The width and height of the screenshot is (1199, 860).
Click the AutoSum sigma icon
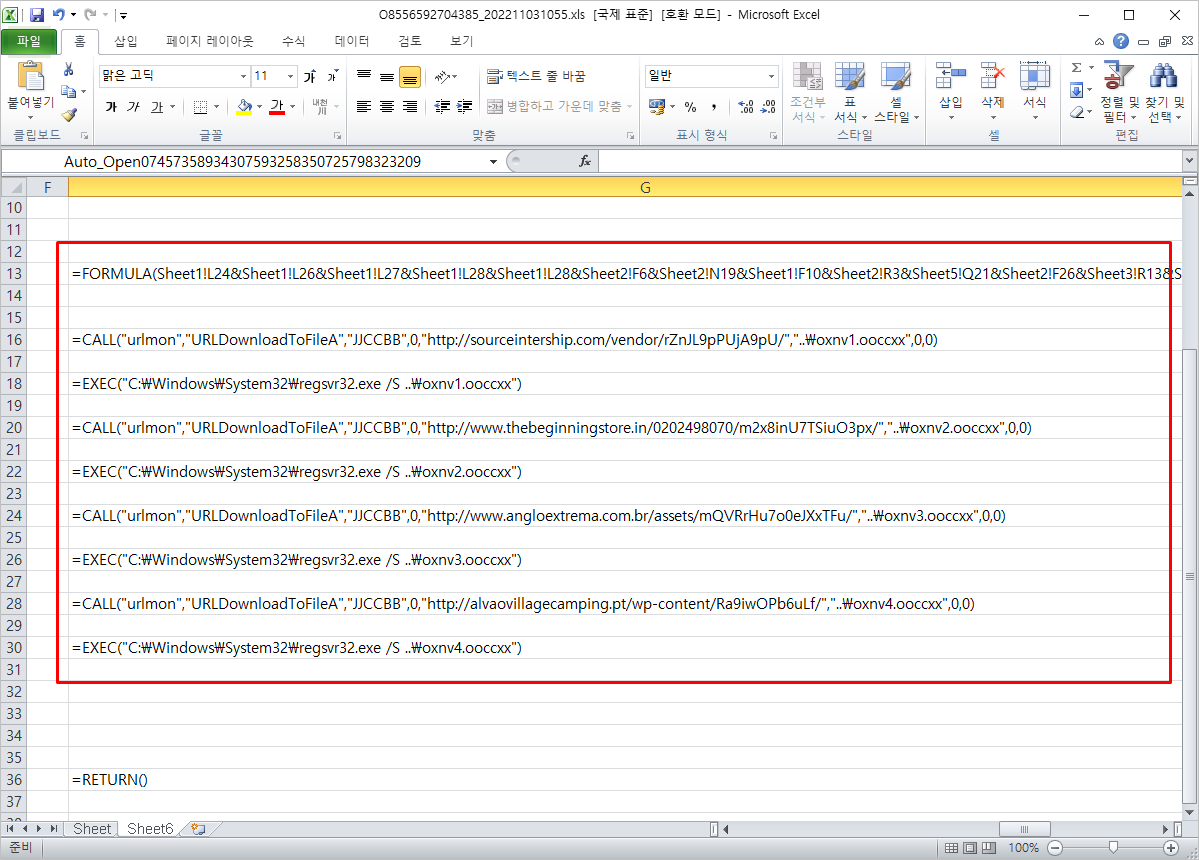pyautogui.click(x=1077, y=67)
